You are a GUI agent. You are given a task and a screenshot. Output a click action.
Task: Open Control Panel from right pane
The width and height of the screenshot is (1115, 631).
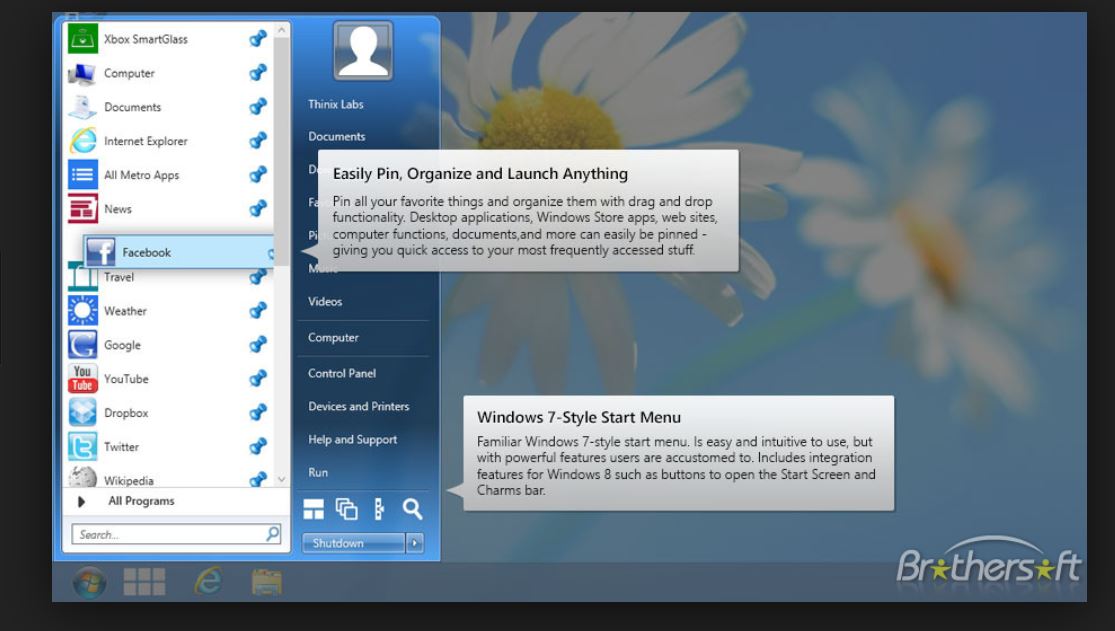[x=341, y=373]
